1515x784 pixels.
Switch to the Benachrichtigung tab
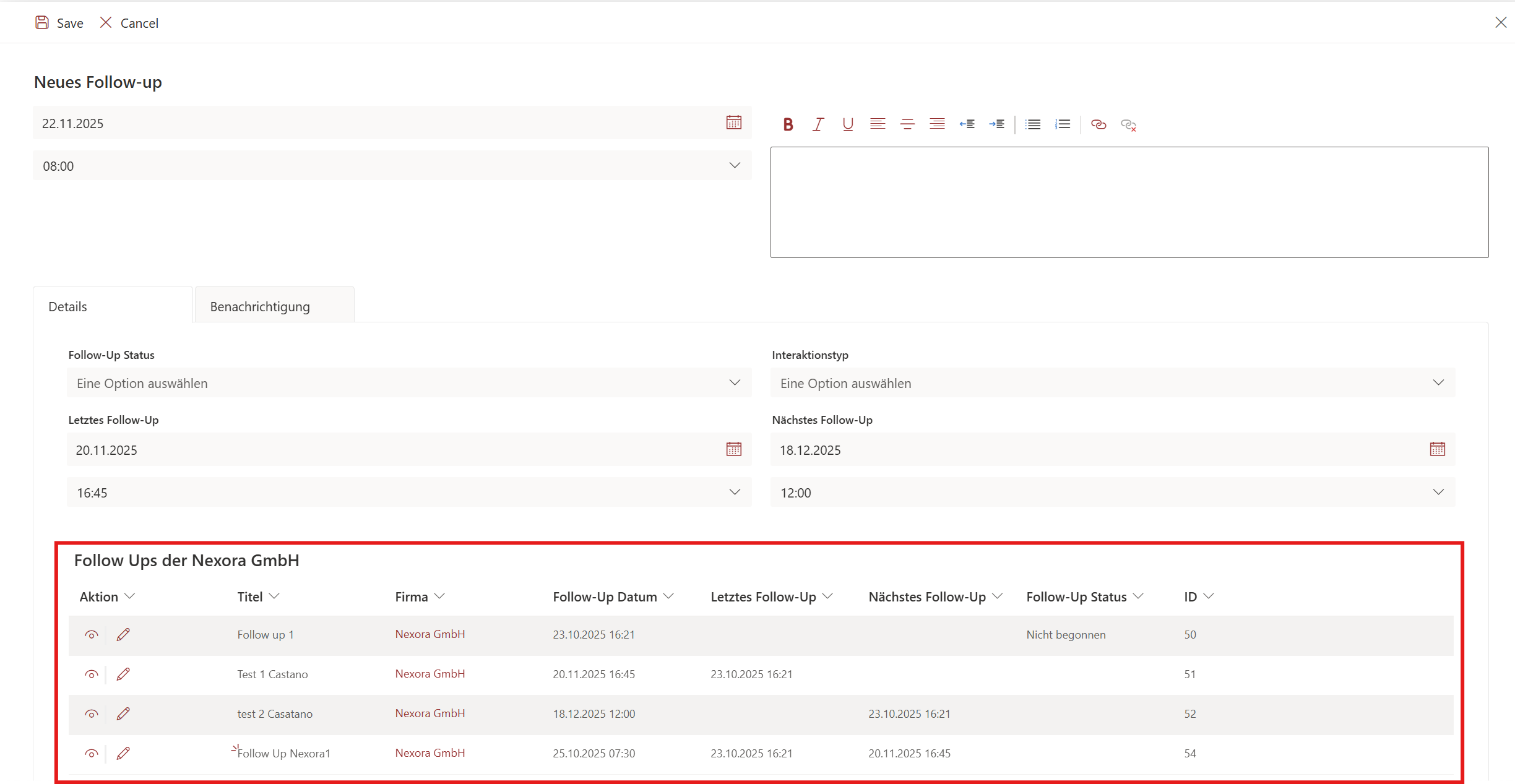point(260,306)
